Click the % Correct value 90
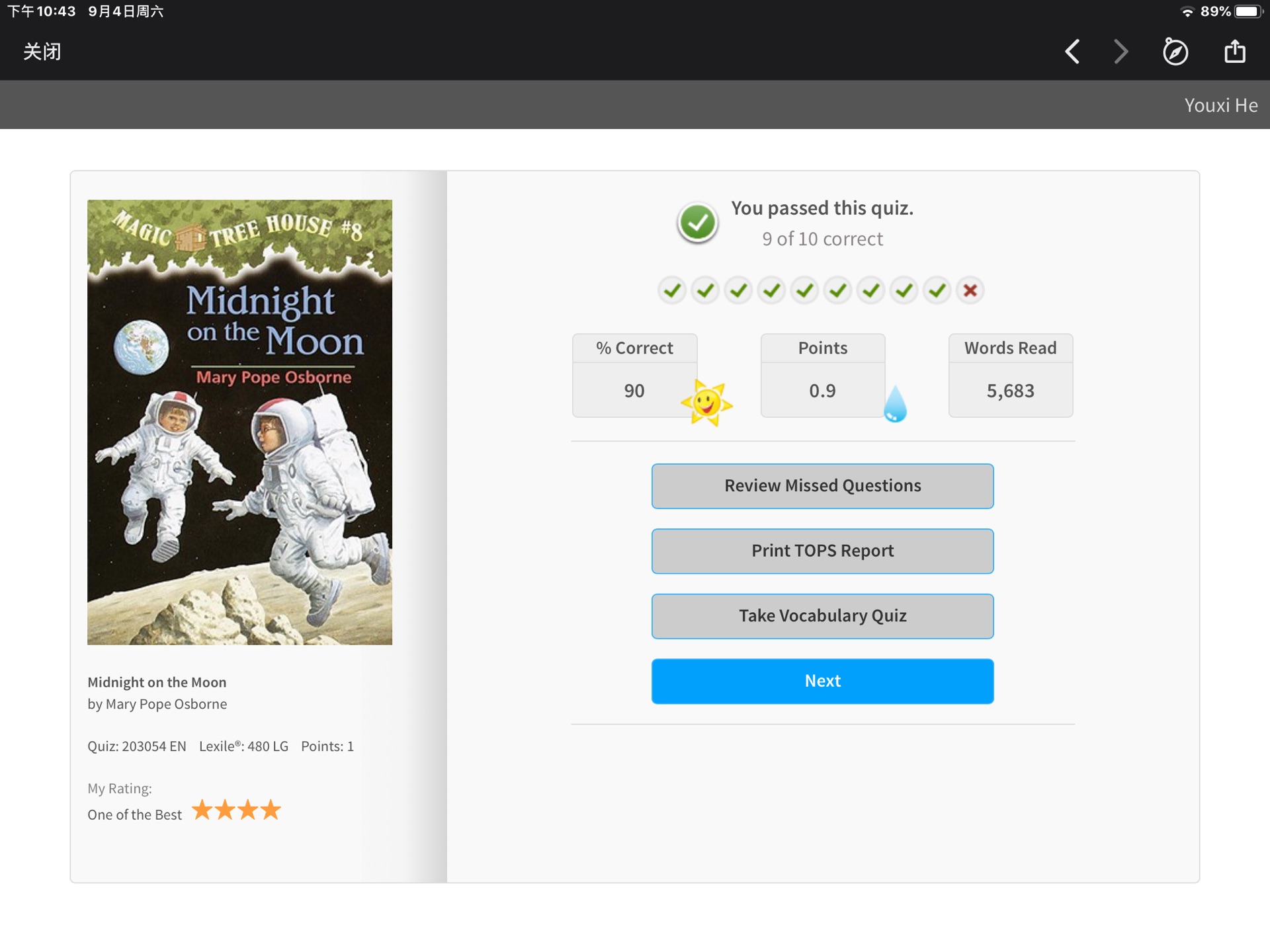Screen dimensions: 1270x952 click(x=634, y=391)
